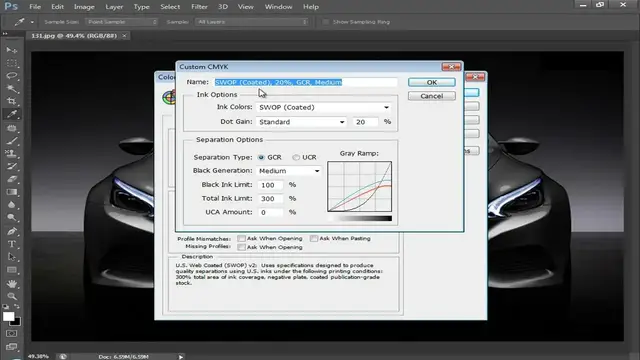Open the Filter menu

199,7
